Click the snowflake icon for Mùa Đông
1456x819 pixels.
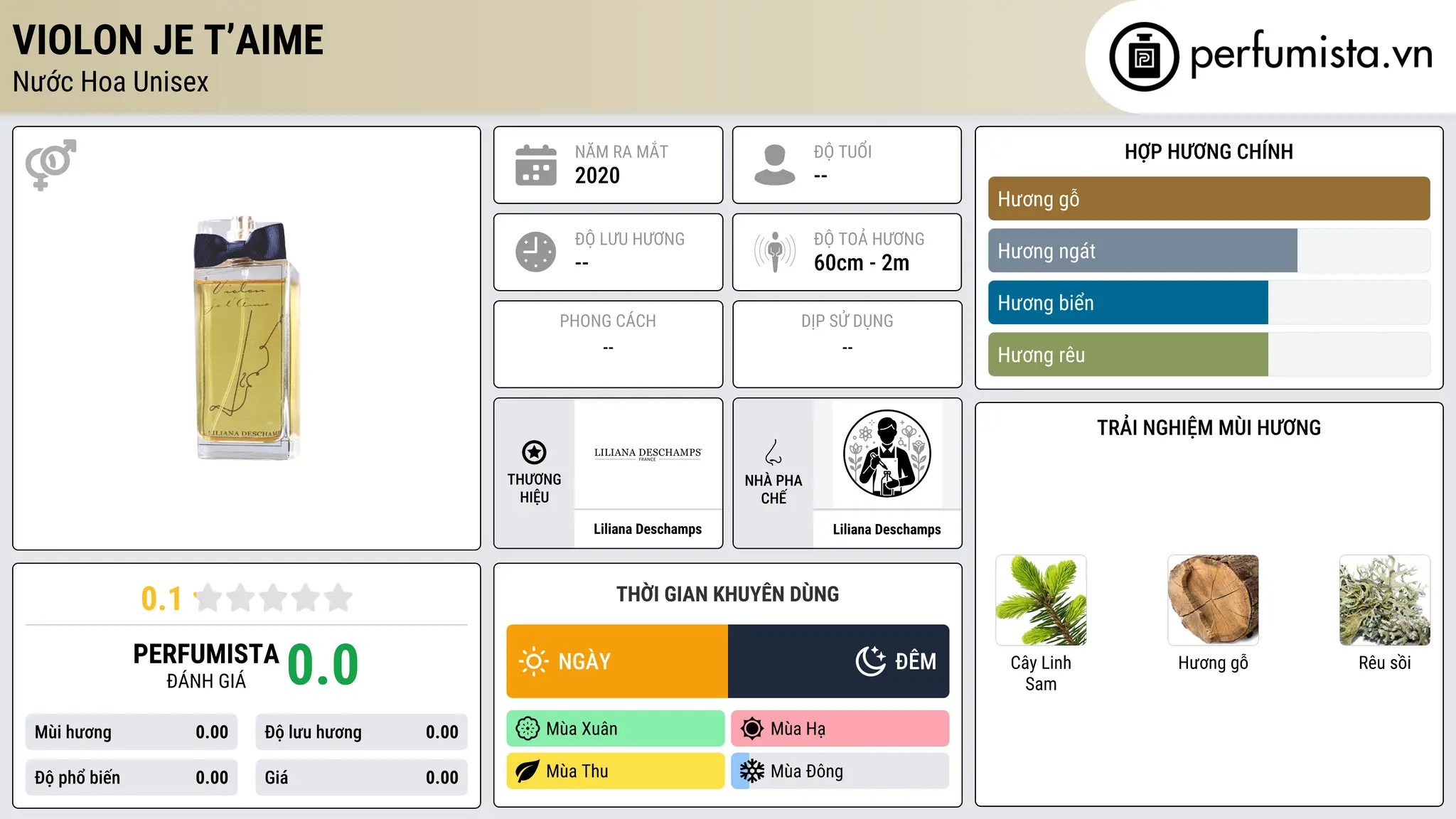pyautogui.click(x=752, y=771)
